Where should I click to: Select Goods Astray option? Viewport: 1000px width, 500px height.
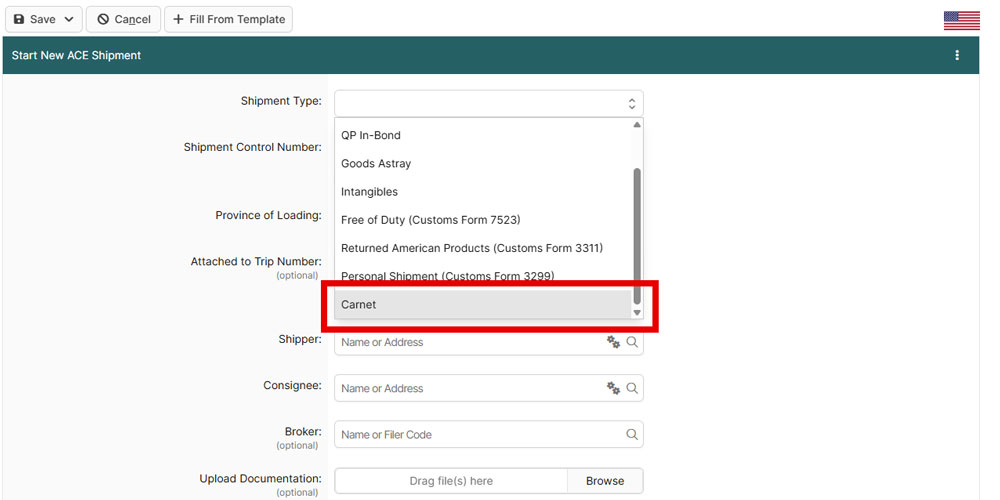(376, 163)
